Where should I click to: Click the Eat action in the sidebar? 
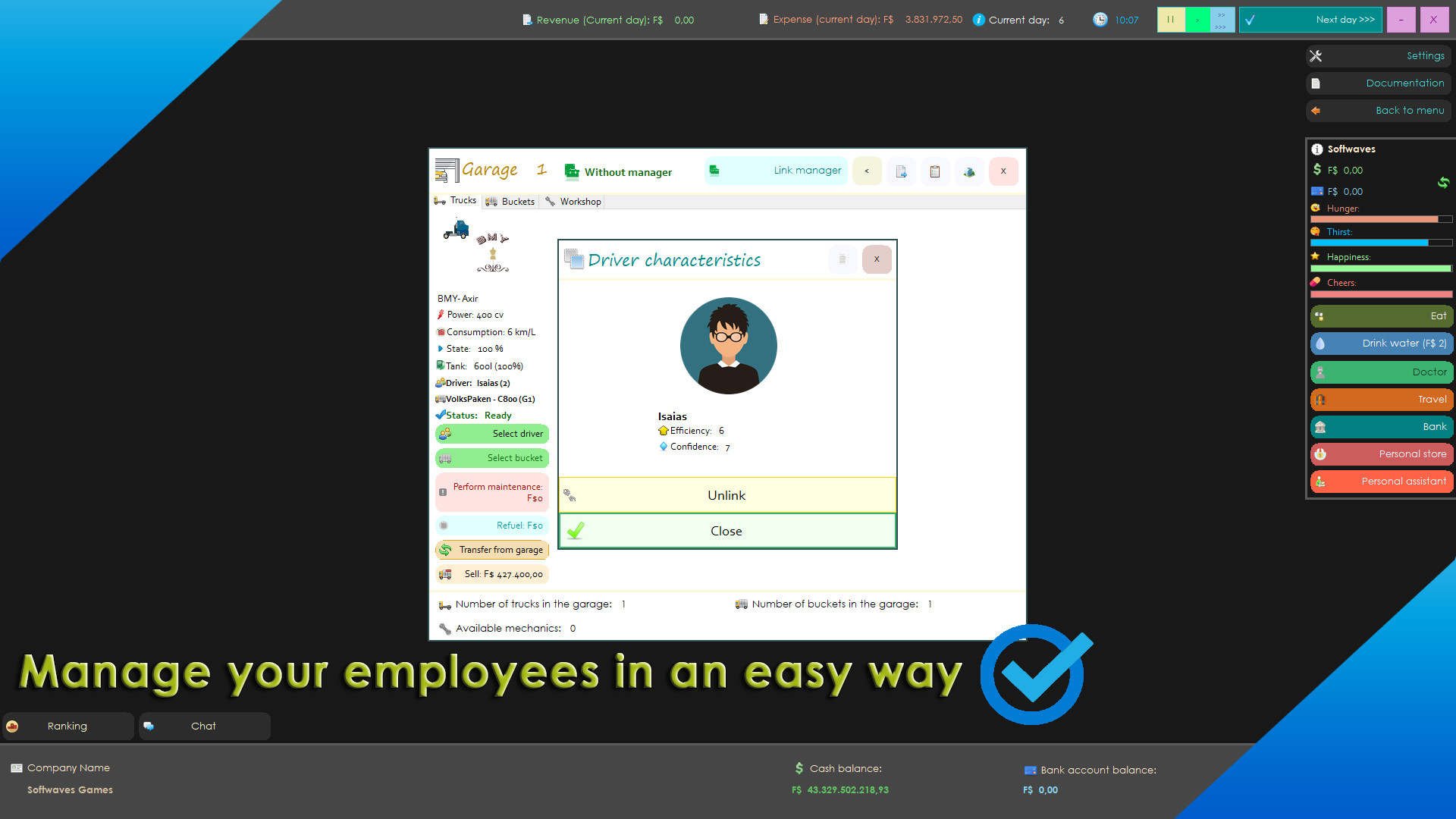click(1381, 316)
